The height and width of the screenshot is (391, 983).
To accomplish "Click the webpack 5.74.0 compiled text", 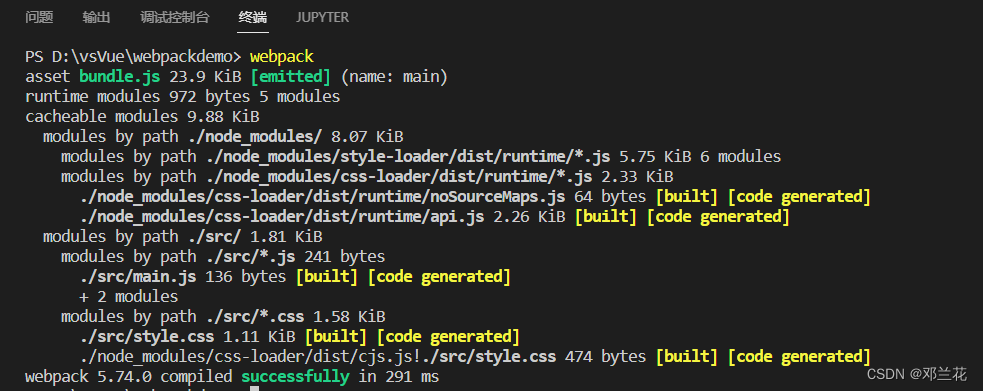I will pyautogui.click(x=129, y=377).
